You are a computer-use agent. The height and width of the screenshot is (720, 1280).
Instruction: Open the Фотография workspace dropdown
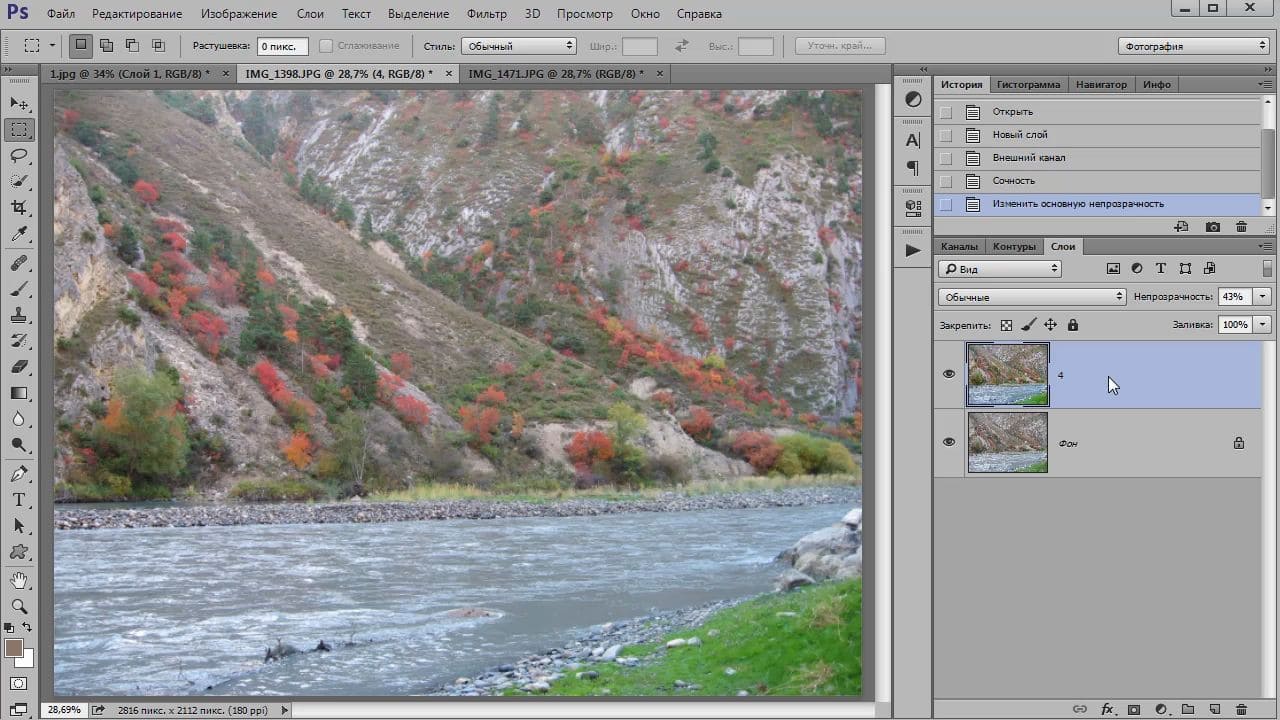point(1193,46)
